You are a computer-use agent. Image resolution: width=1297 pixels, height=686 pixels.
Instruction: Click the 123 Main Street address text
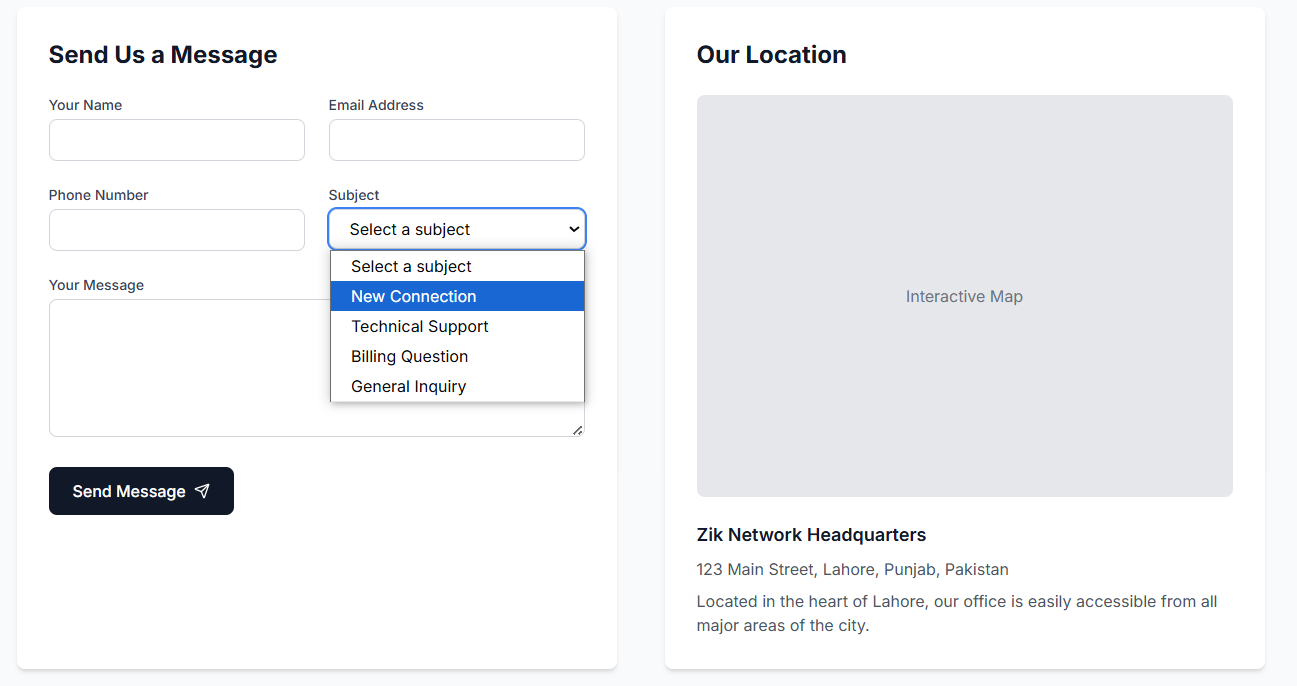point(852,569)
